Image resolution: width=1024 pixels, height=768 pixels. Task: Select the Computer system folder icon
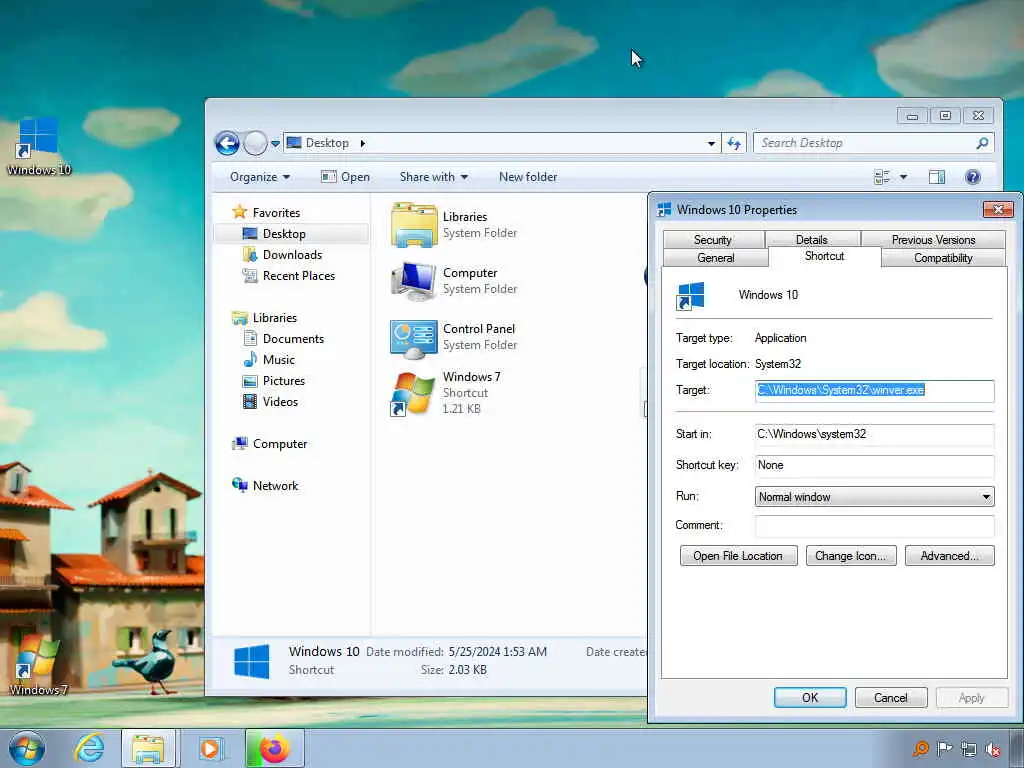click(413, 281)
